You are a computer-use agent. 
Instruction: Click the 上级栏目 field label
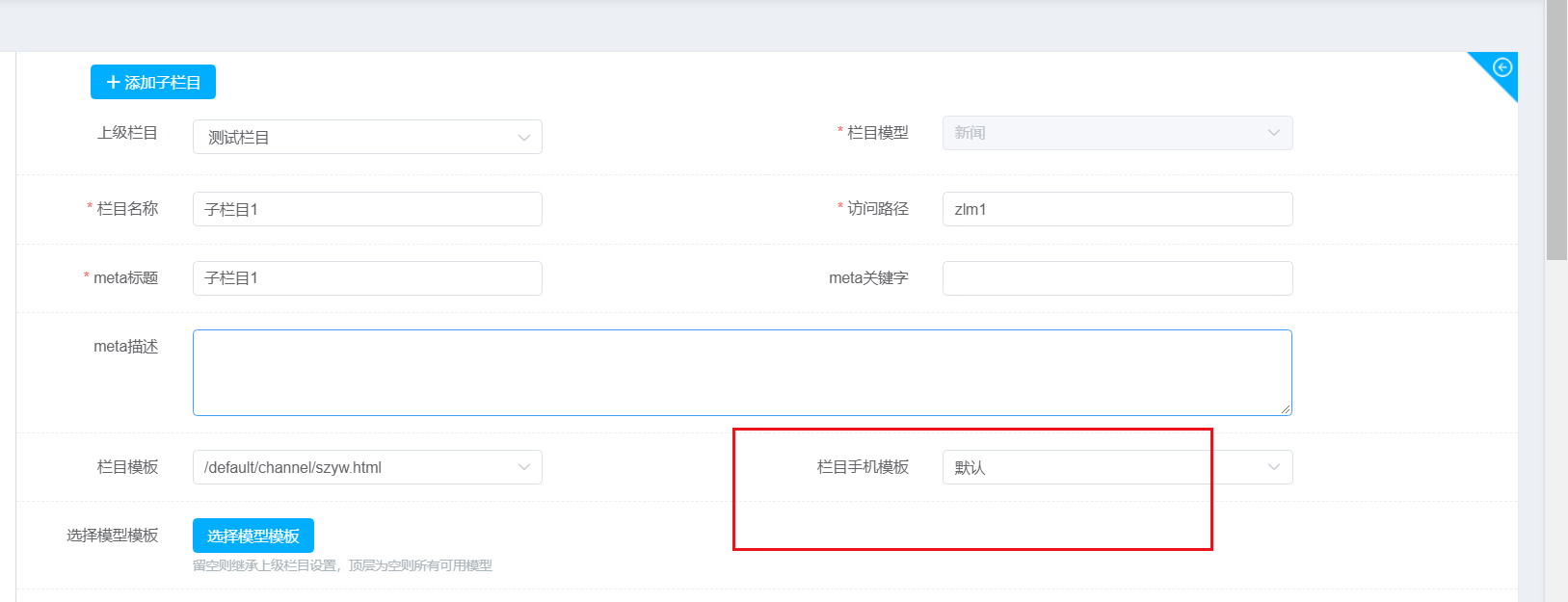coord(127,133)
